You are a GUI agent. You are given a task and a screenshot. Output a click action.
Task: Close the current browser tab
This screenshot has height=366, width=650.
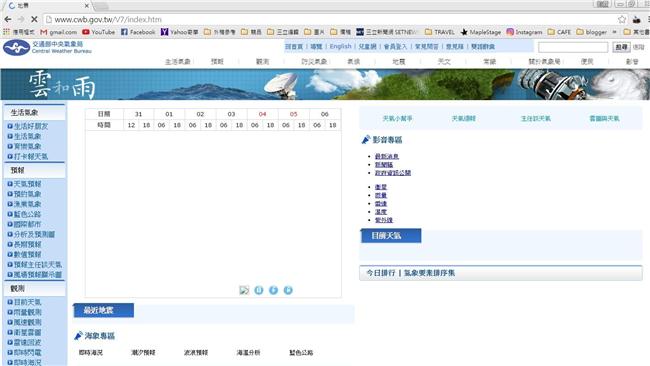[86, 6]
